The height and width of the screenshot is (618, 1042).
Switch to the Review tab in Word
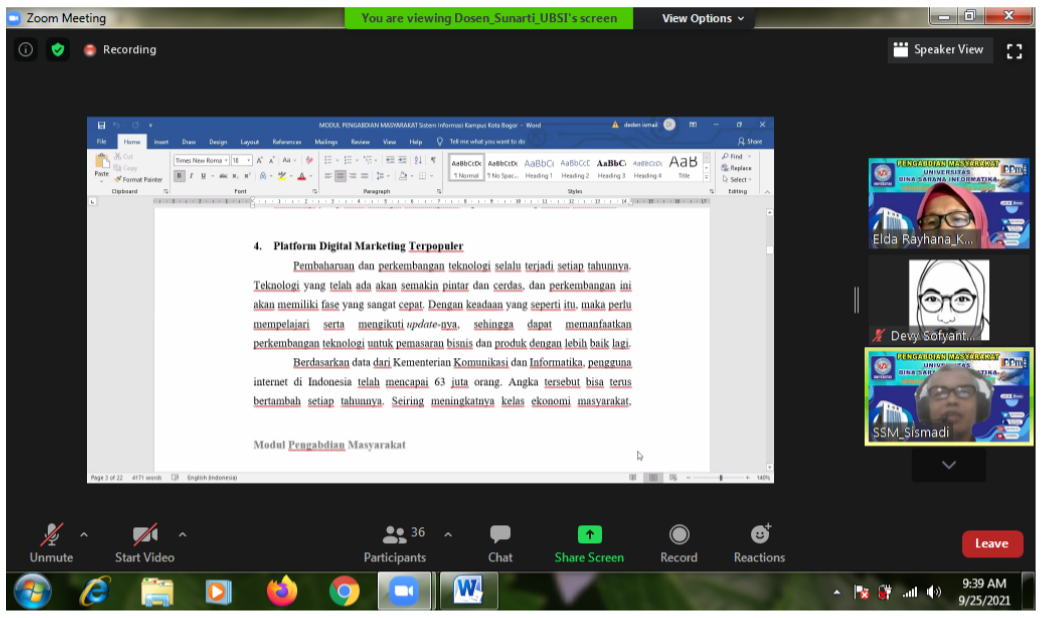point(360,142)
